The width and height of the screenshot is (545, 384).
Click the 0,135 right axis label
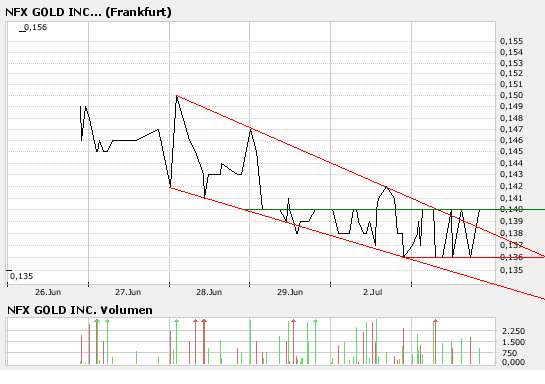pyautogui.click(x=511, y=270)
